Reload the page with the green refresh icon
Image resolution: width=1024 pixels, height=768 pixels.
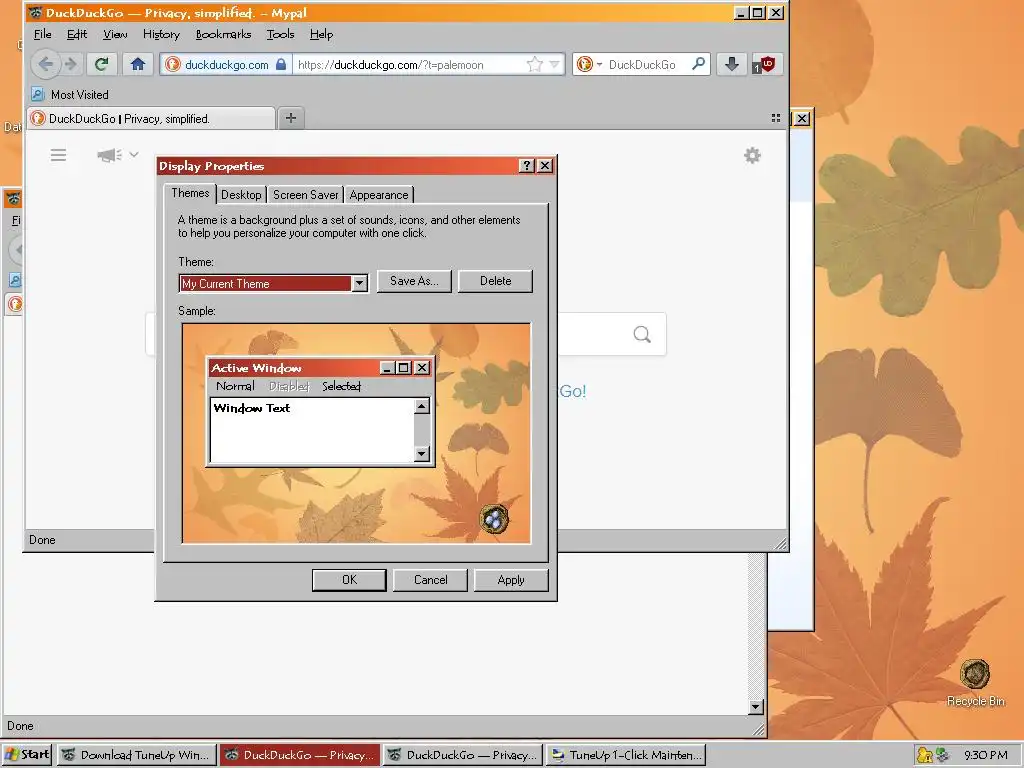point(101,64)
